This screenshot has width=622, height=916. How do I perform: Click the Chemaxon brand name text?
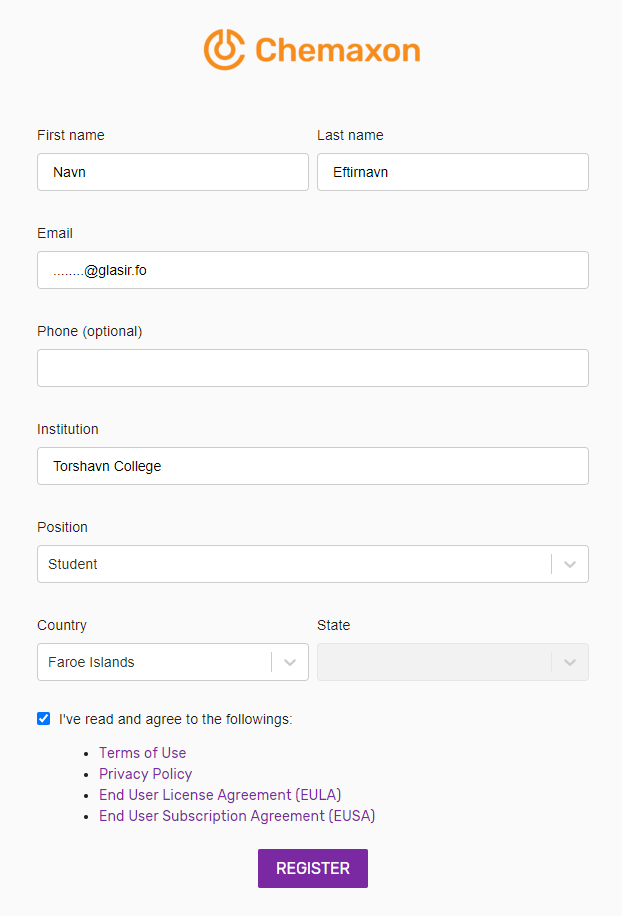[x=337, y=50]
